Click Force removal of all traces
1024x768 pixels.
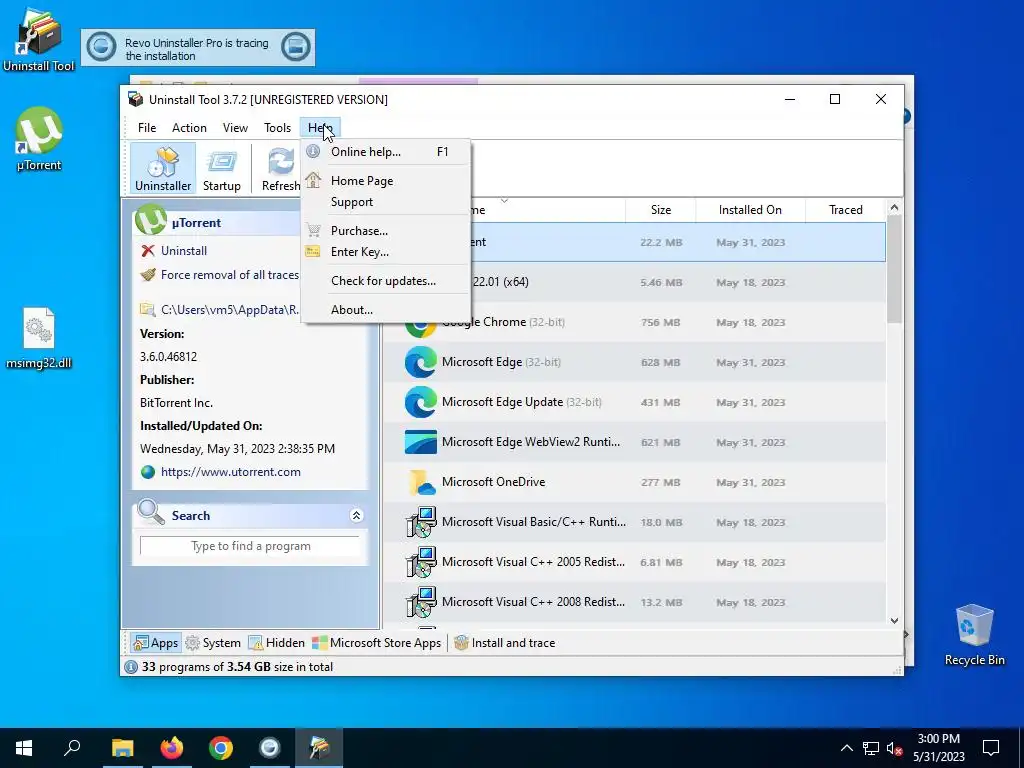point(229,275)
